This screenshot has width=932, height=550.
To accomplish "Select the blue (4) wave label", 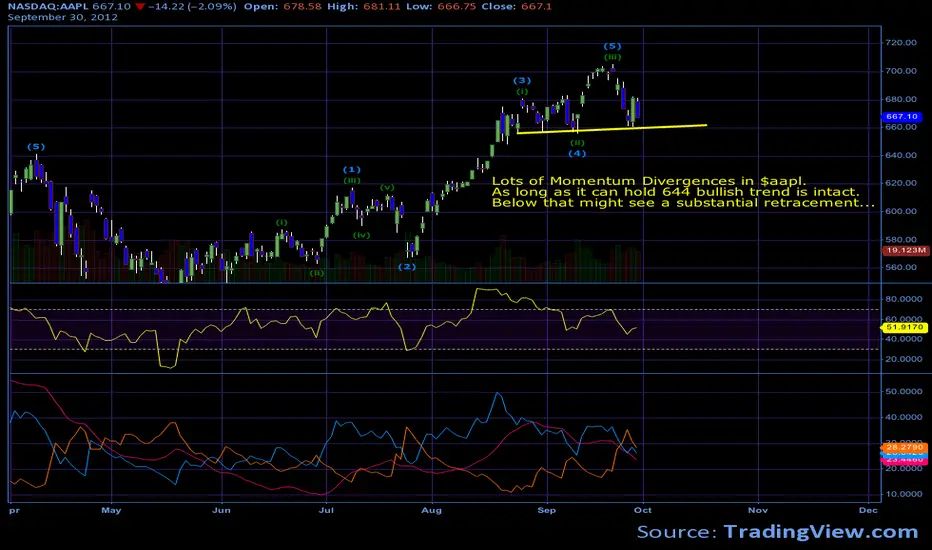I will pos(577,153).
